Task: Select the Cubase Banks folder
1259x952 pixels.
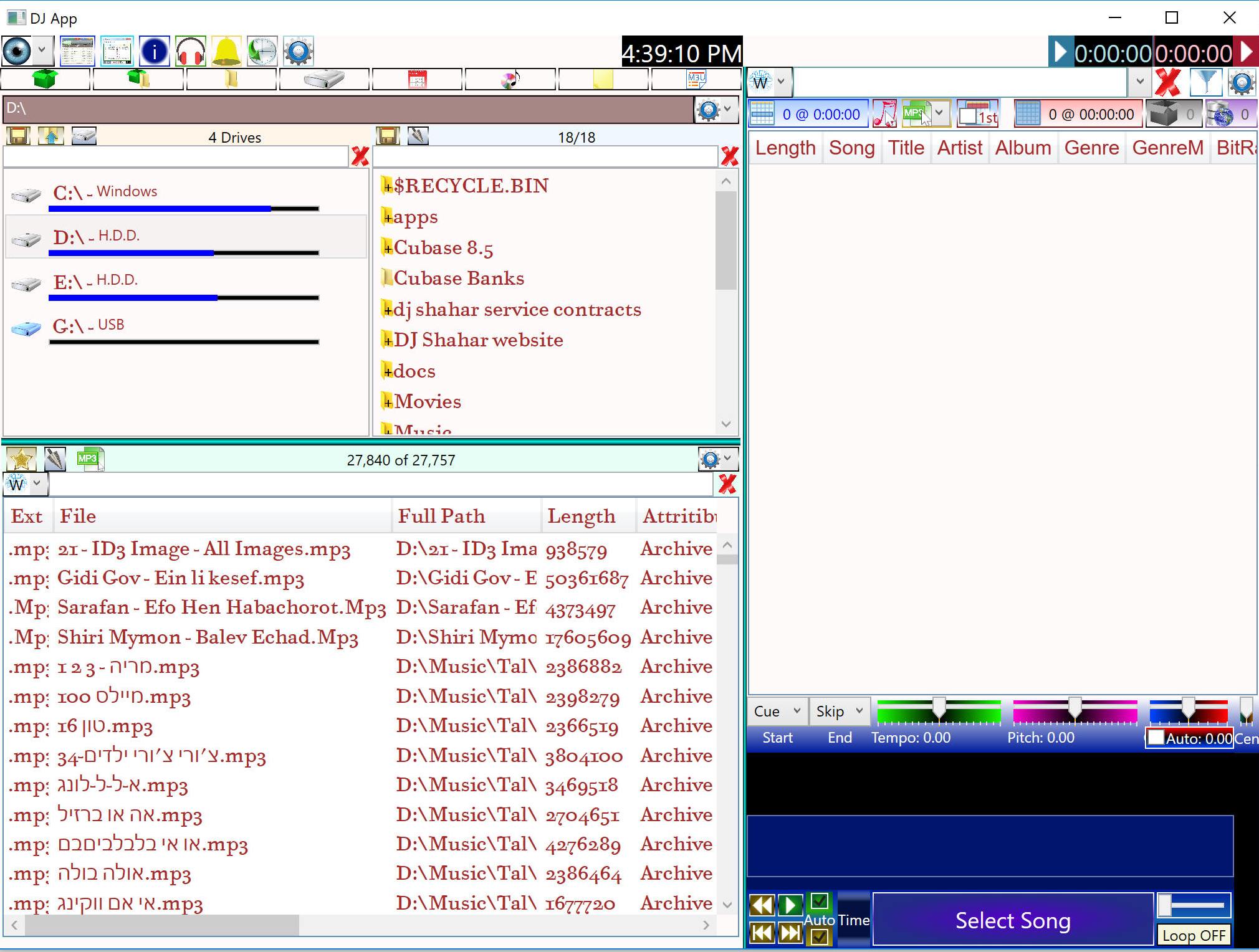Action: (458, 278)
